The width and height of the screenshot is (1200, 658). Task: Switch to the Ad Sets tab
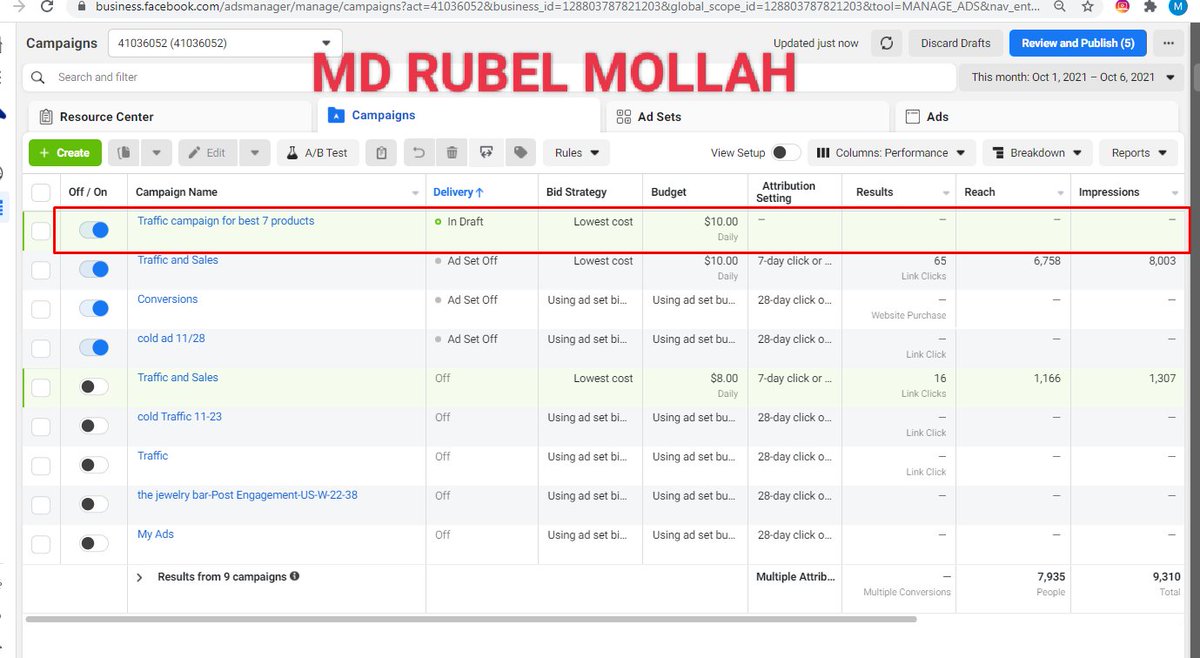coord(747,116)
